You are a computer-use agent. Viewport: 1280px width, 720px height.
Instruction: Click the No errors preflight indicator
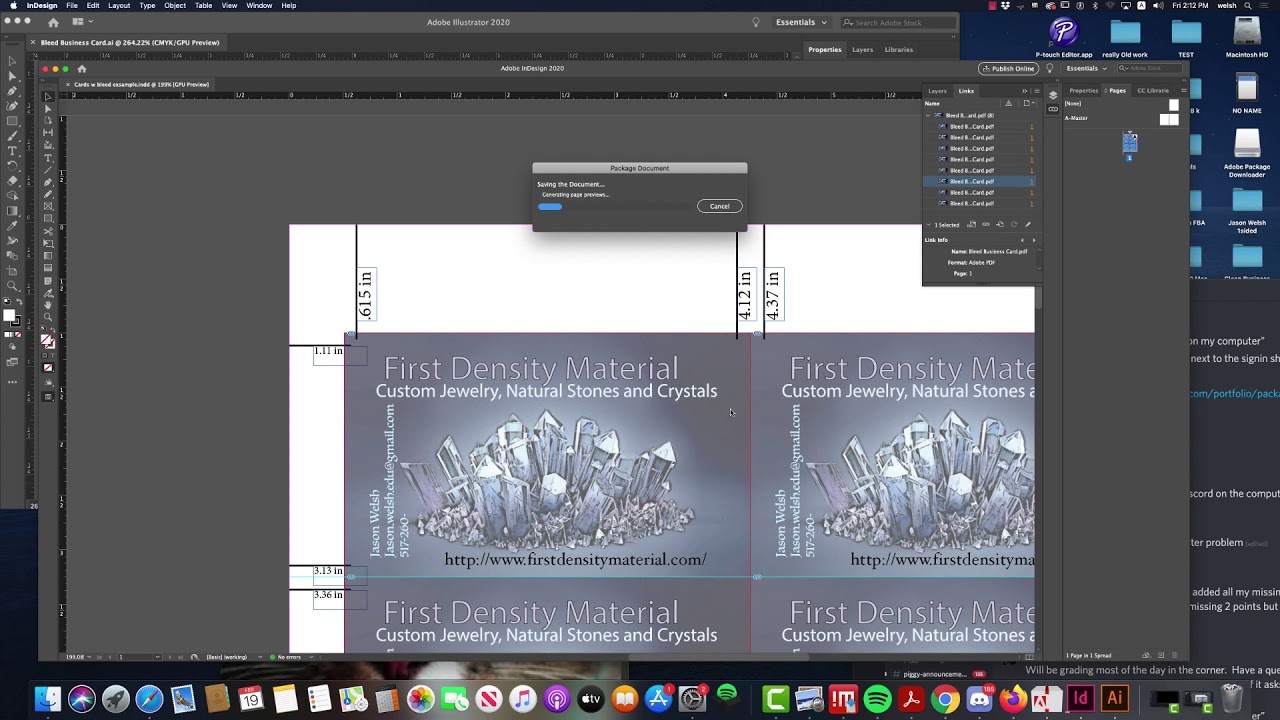(x=286, y=657)
